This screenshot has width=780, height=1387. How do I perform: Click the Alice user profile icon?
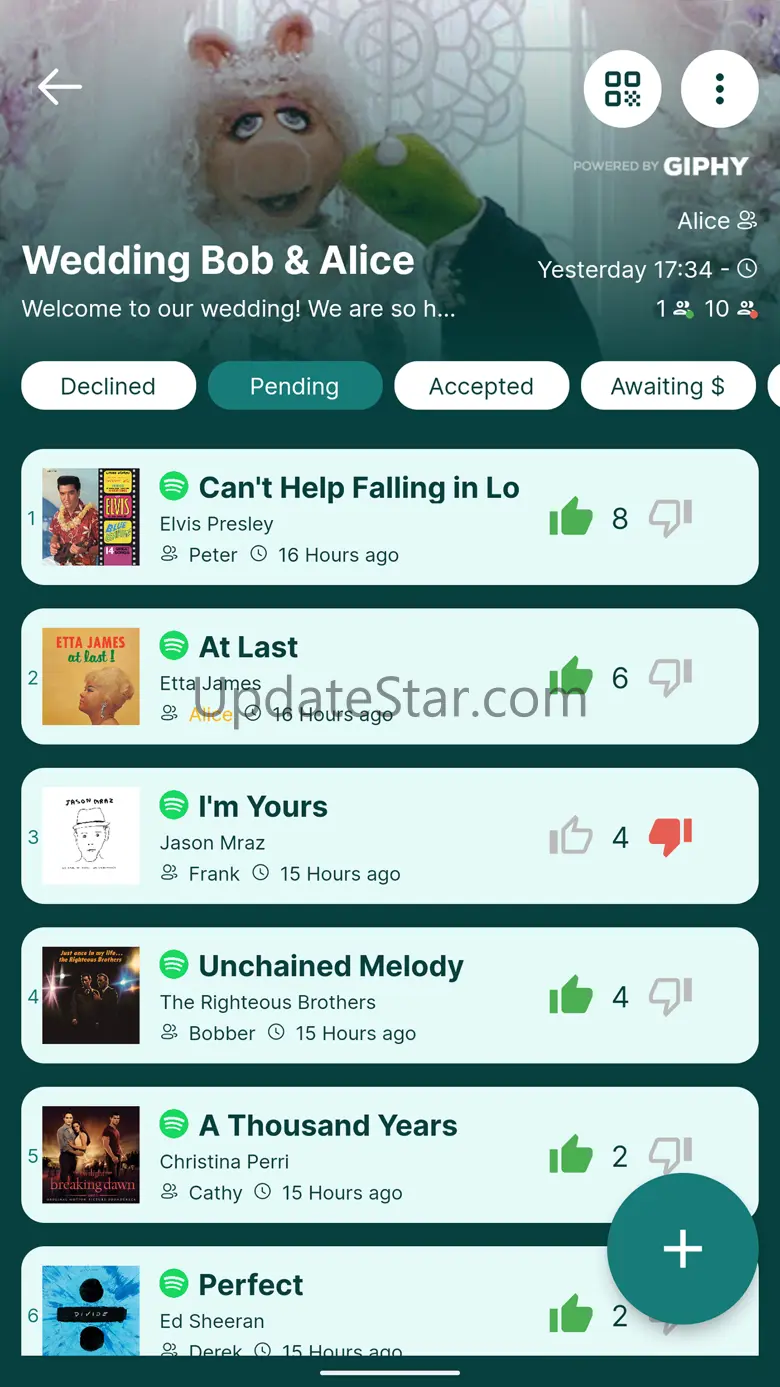(x=747, y=221)
